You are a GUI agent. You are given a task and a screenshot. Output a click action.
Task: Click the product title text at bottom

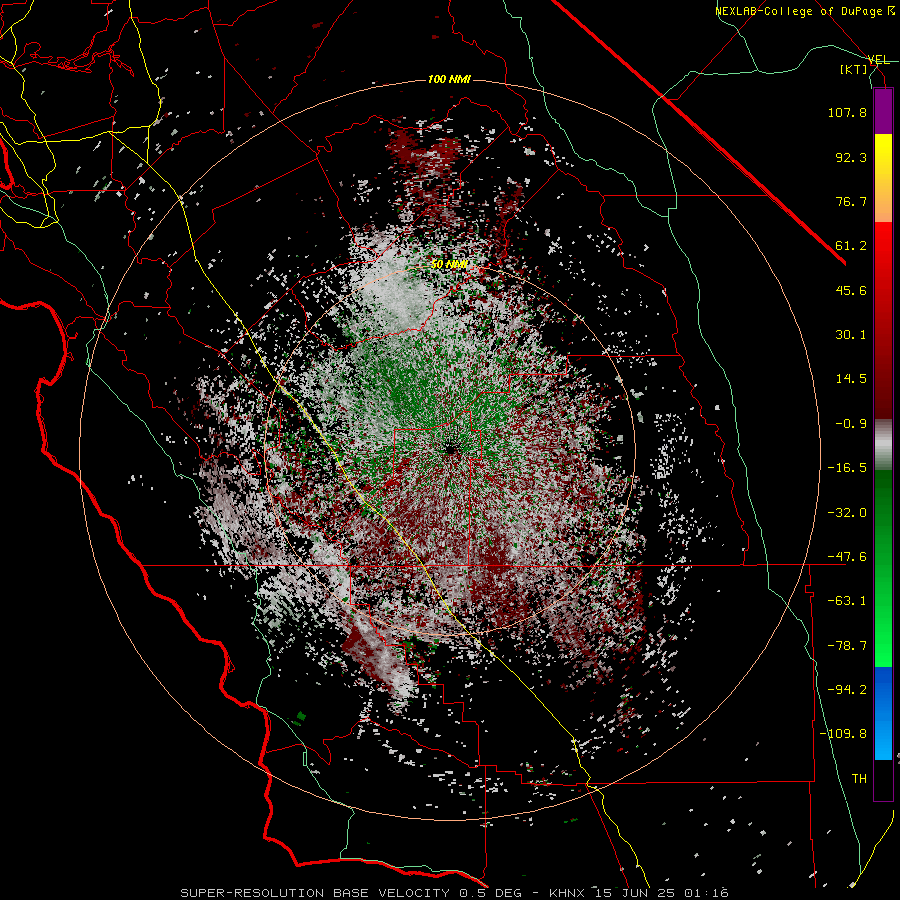pos(455,893)
